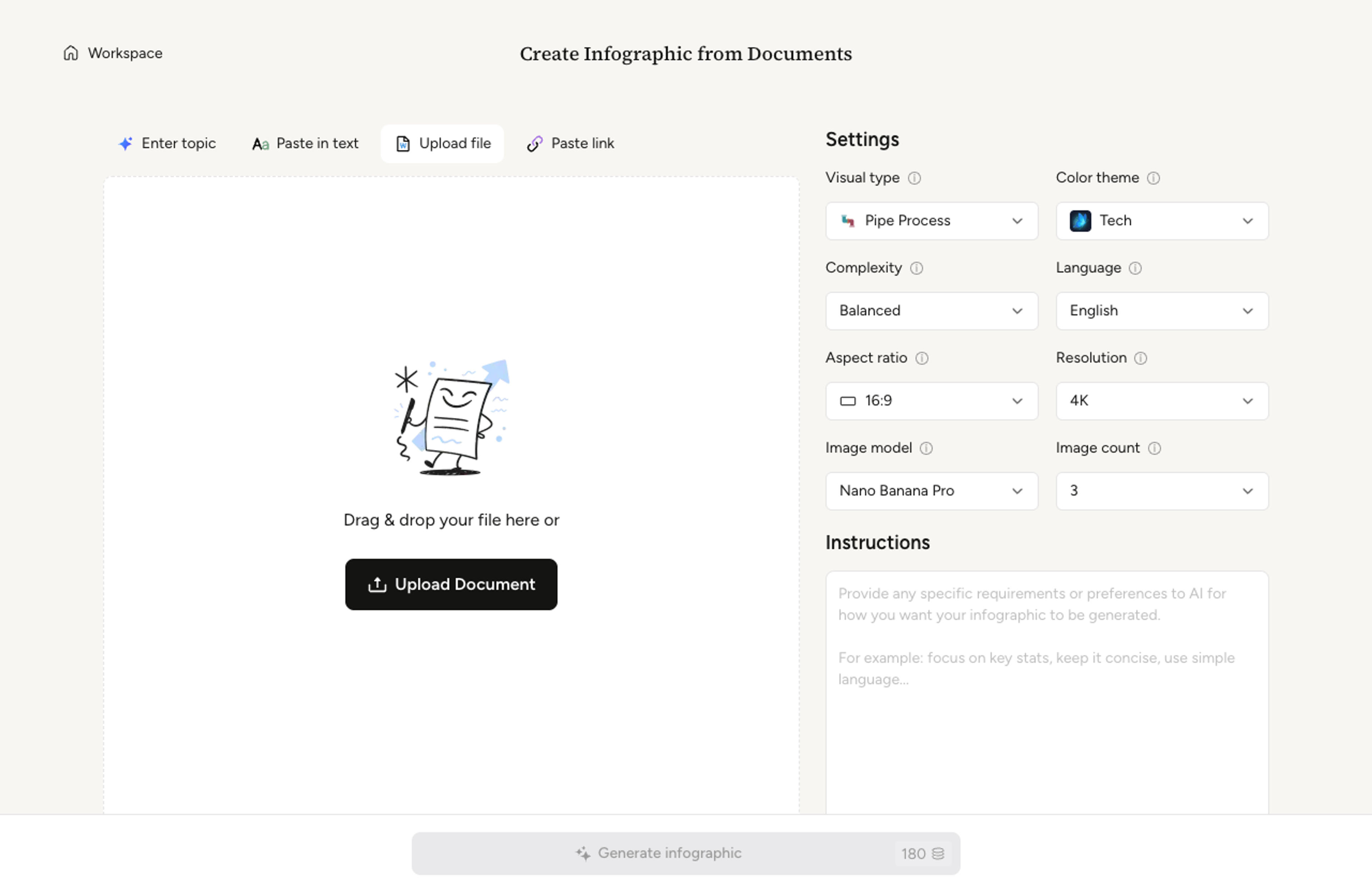Click the info icon next to Resolution
The image size is (1372, 892).
point(1140,358)
